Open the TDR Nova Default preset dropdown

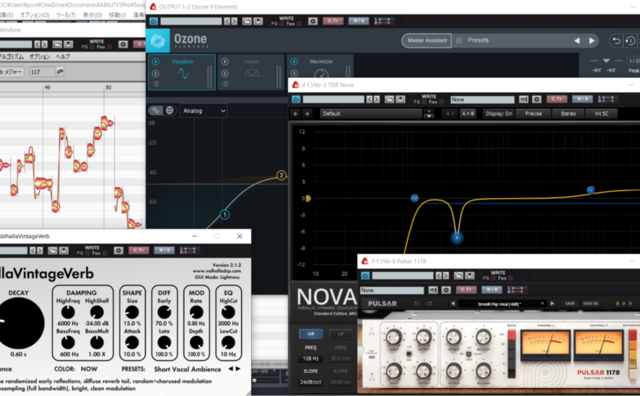point(371,114)
